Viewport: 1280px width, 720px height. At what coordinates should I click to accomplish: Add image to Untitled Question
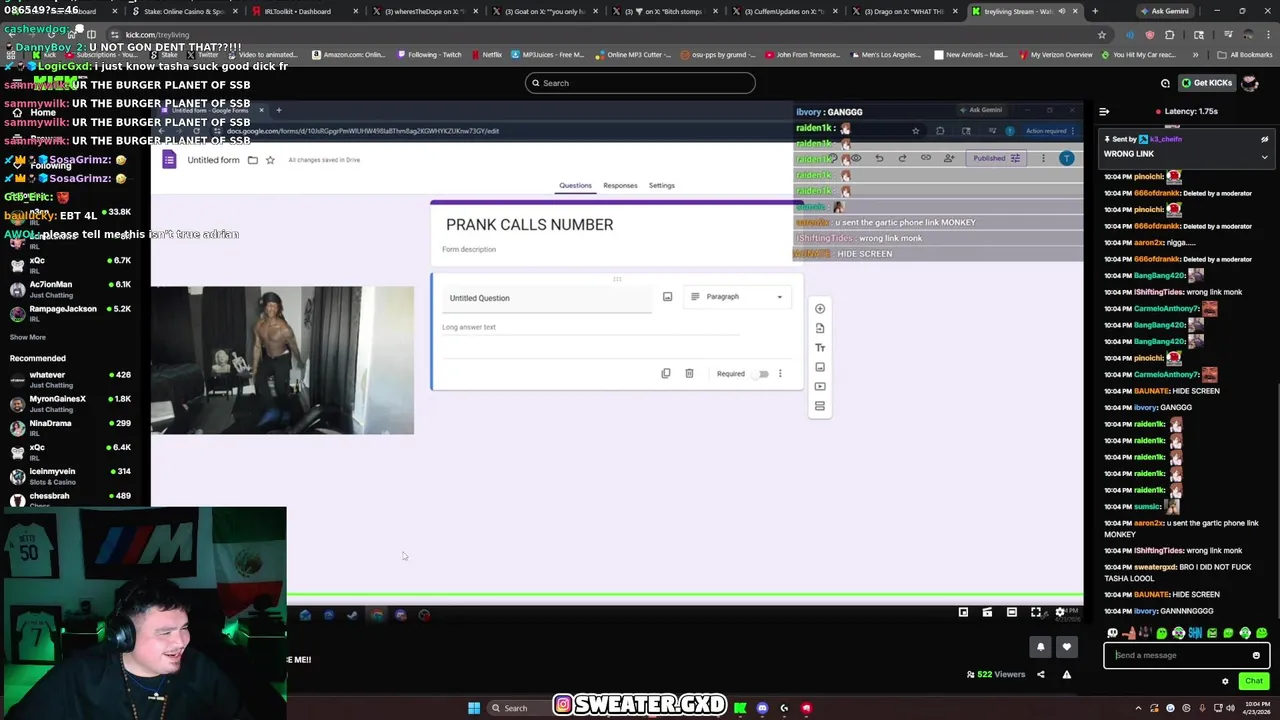click(x=667, y=297)
